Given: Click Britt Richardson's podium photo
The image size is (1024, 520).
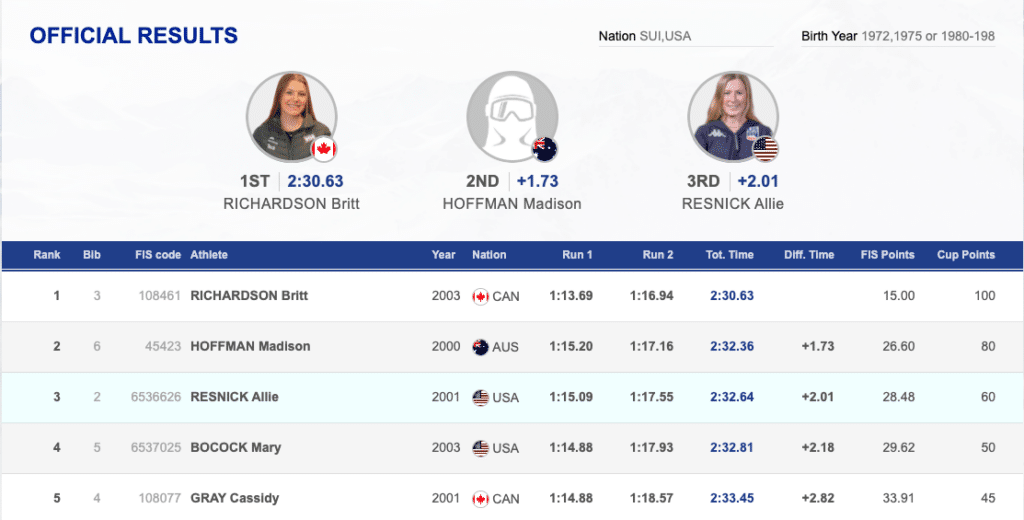Looking at the screenshot, I should [x=288, y=115].
